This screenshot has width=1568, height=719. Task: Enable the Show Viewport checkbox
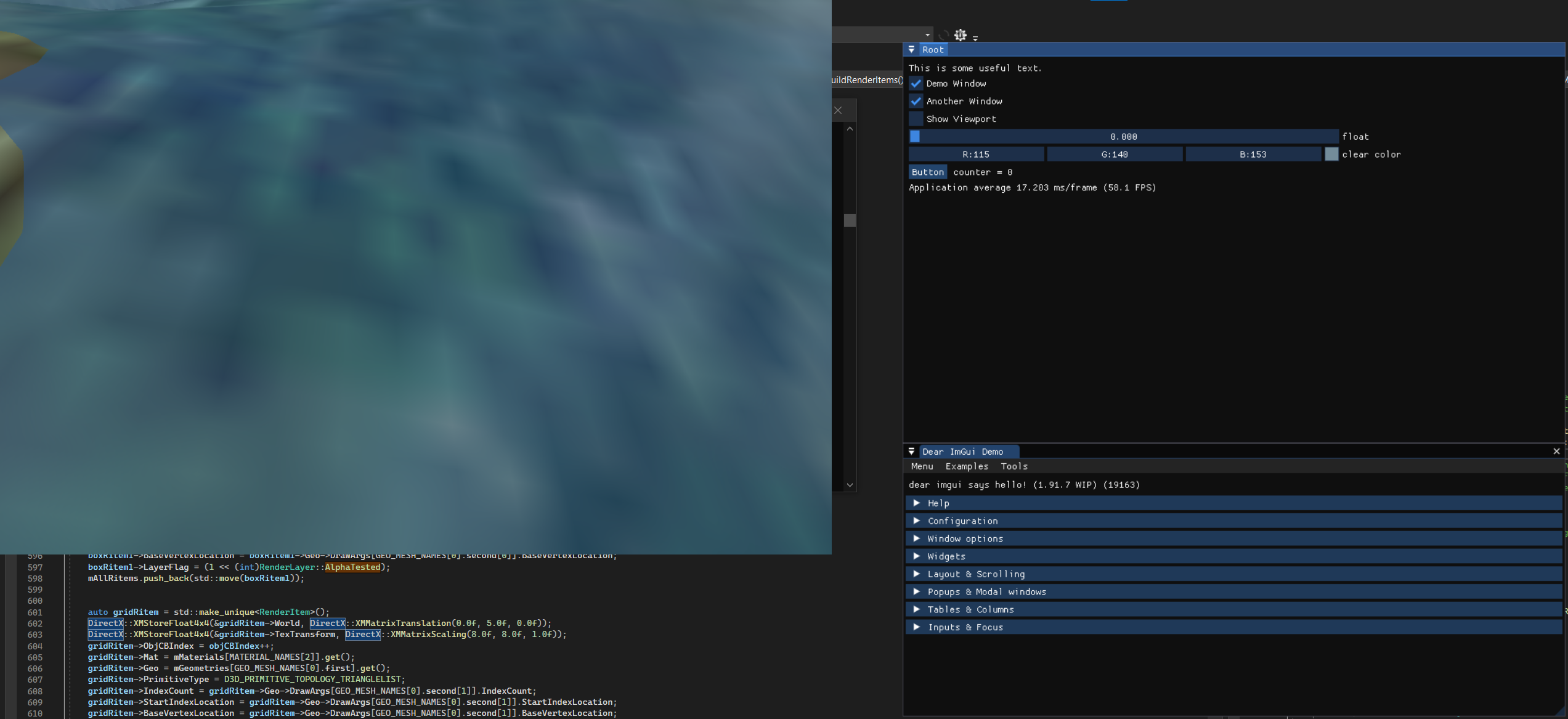[x=916, y=119]
